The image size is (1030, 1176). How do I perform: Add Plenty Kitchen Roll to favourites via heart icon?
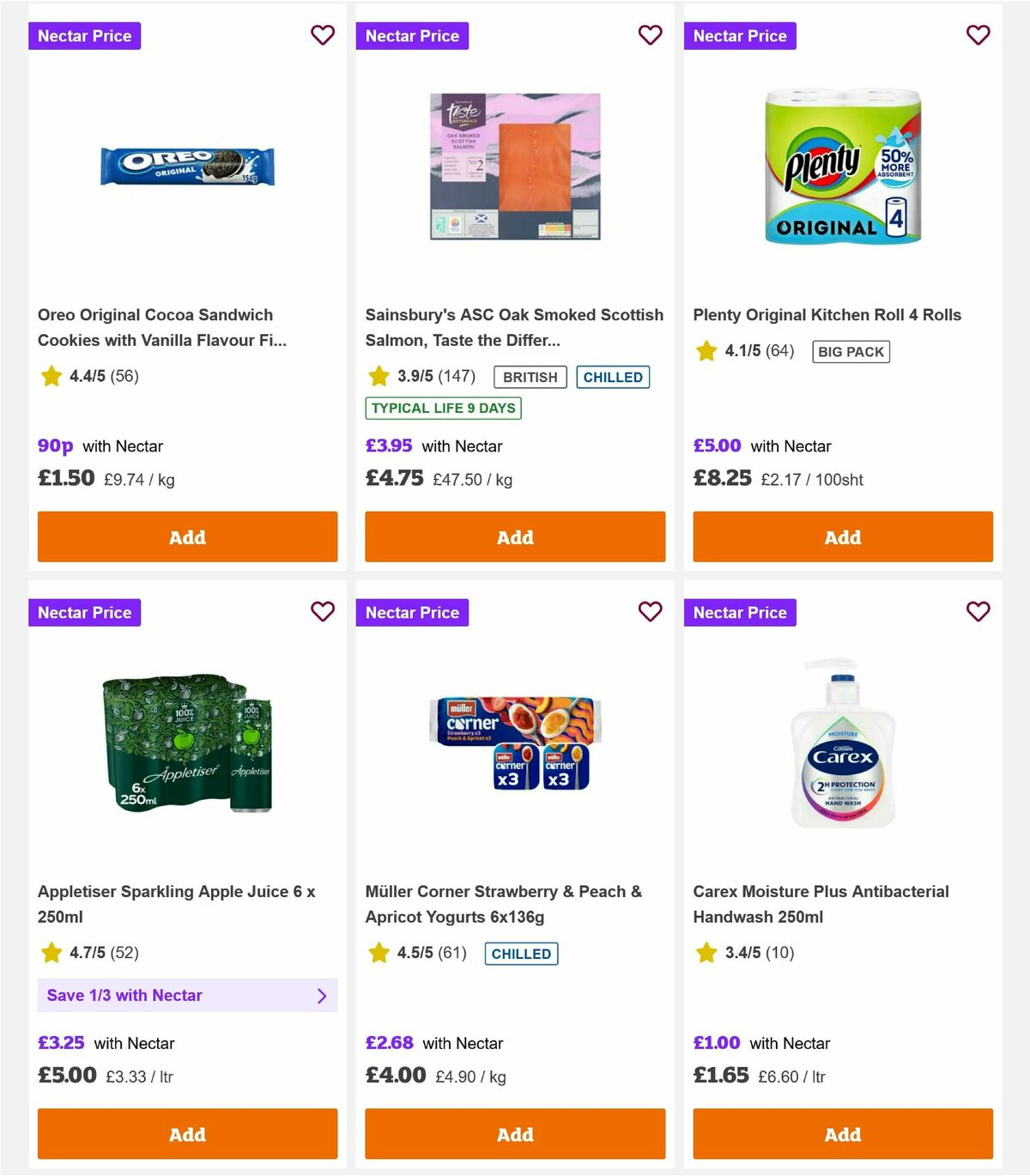click(978, 35)
